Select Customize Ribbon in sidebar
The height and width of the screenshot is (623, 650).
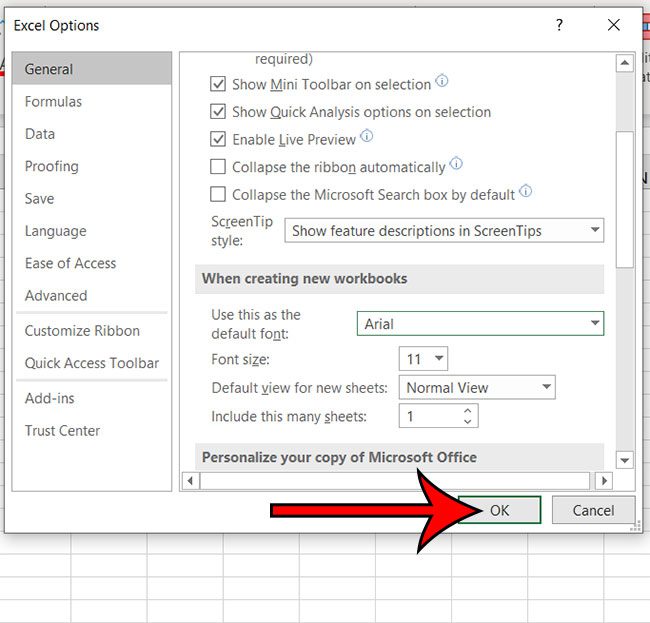(x=82, y=331)
